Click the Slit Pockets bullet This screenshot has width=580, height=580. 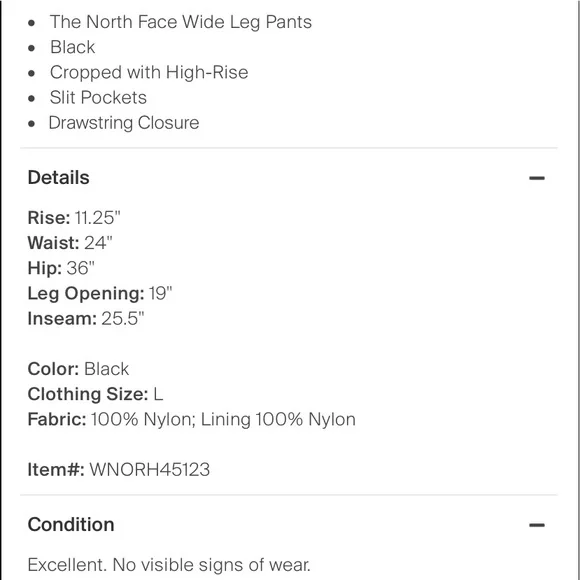[98, 98]
